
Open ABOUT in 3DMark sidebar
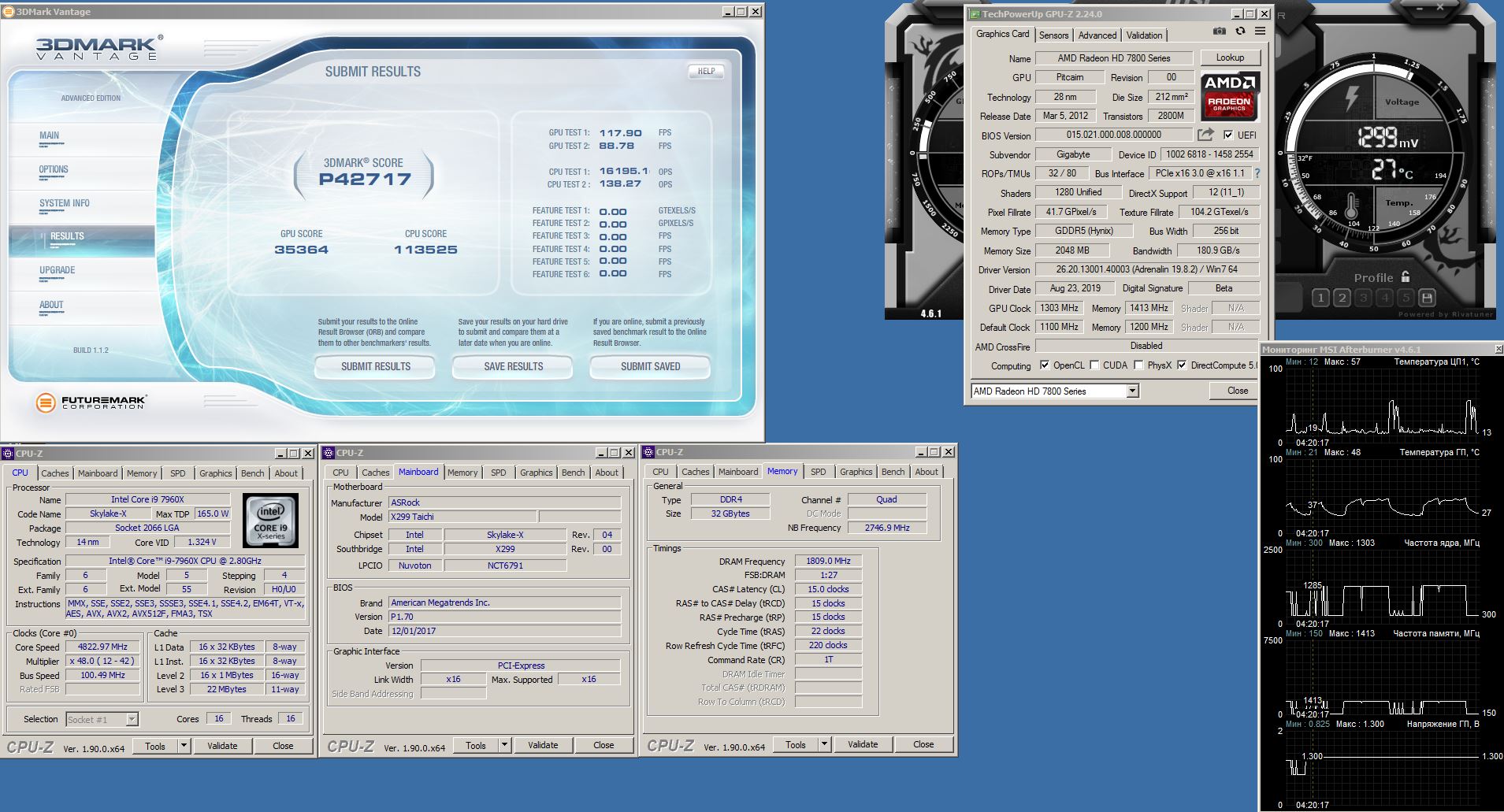pyautogui.click(x=51, y=305)
